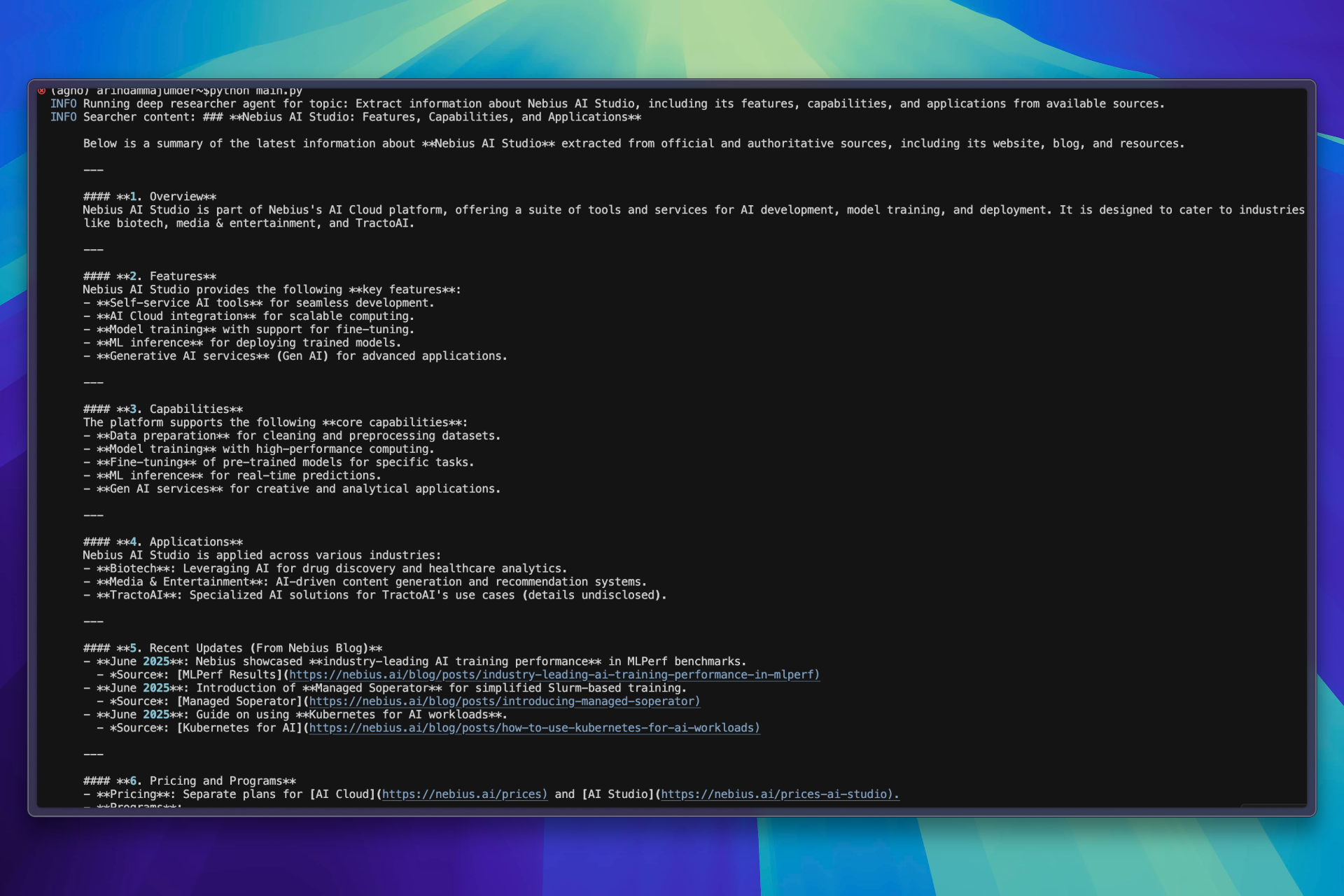Image resolution: width=1344 pixels, height=896 pixels.
Task: Click the '#### **2. Features**' heading
Action: [150, 276]
